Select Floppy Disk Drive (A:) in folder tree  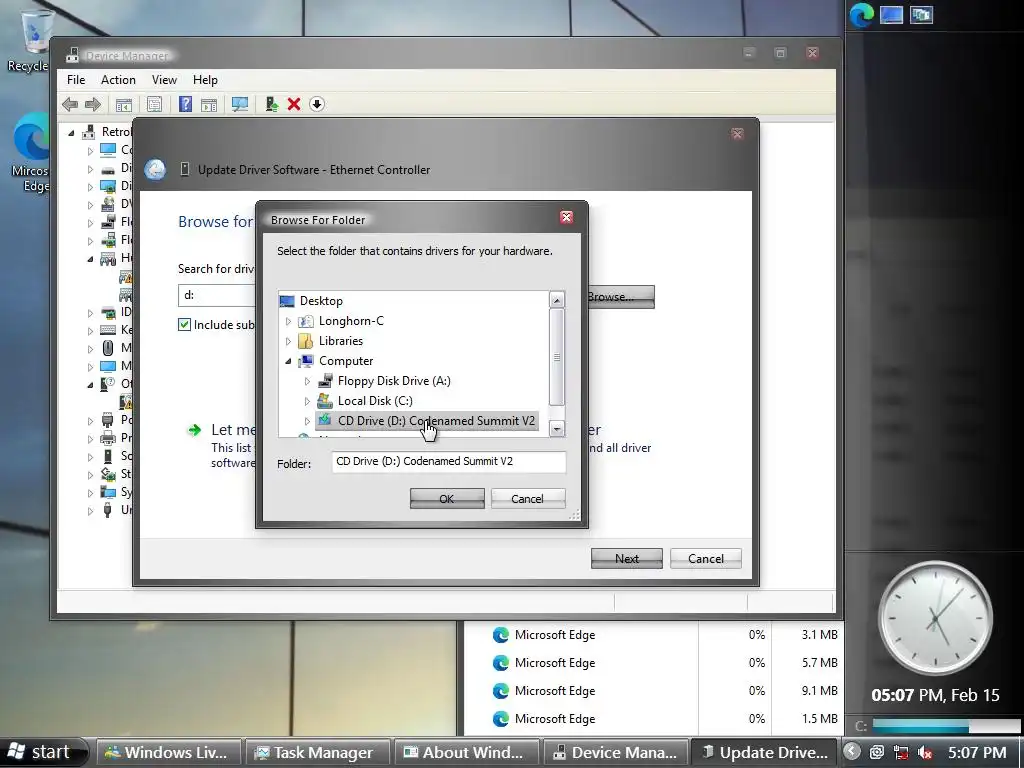click(394, 381)
